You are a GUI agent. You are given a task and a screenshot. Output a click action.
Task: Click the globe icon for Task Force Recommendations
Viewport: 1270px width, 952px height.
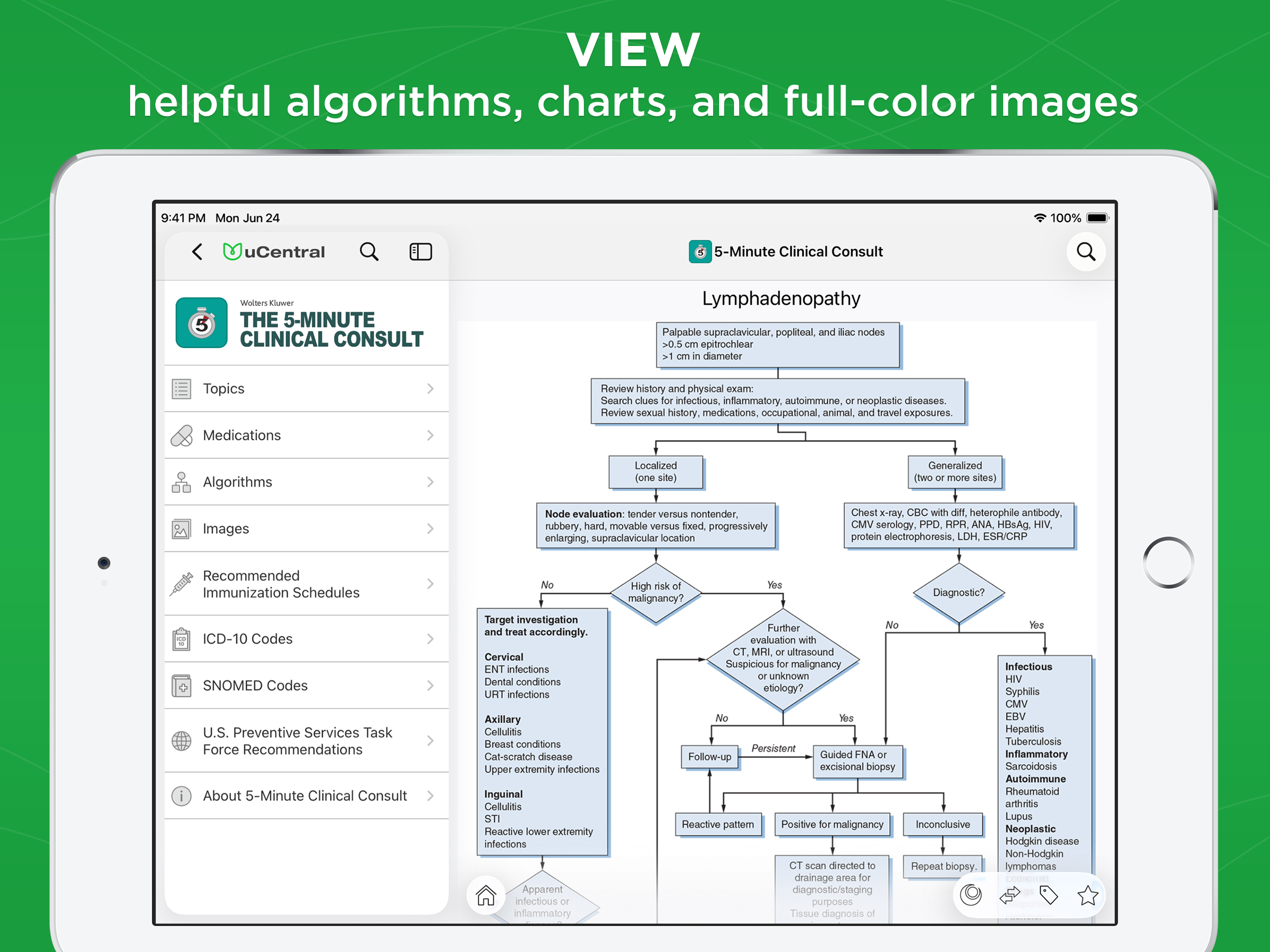181,740
